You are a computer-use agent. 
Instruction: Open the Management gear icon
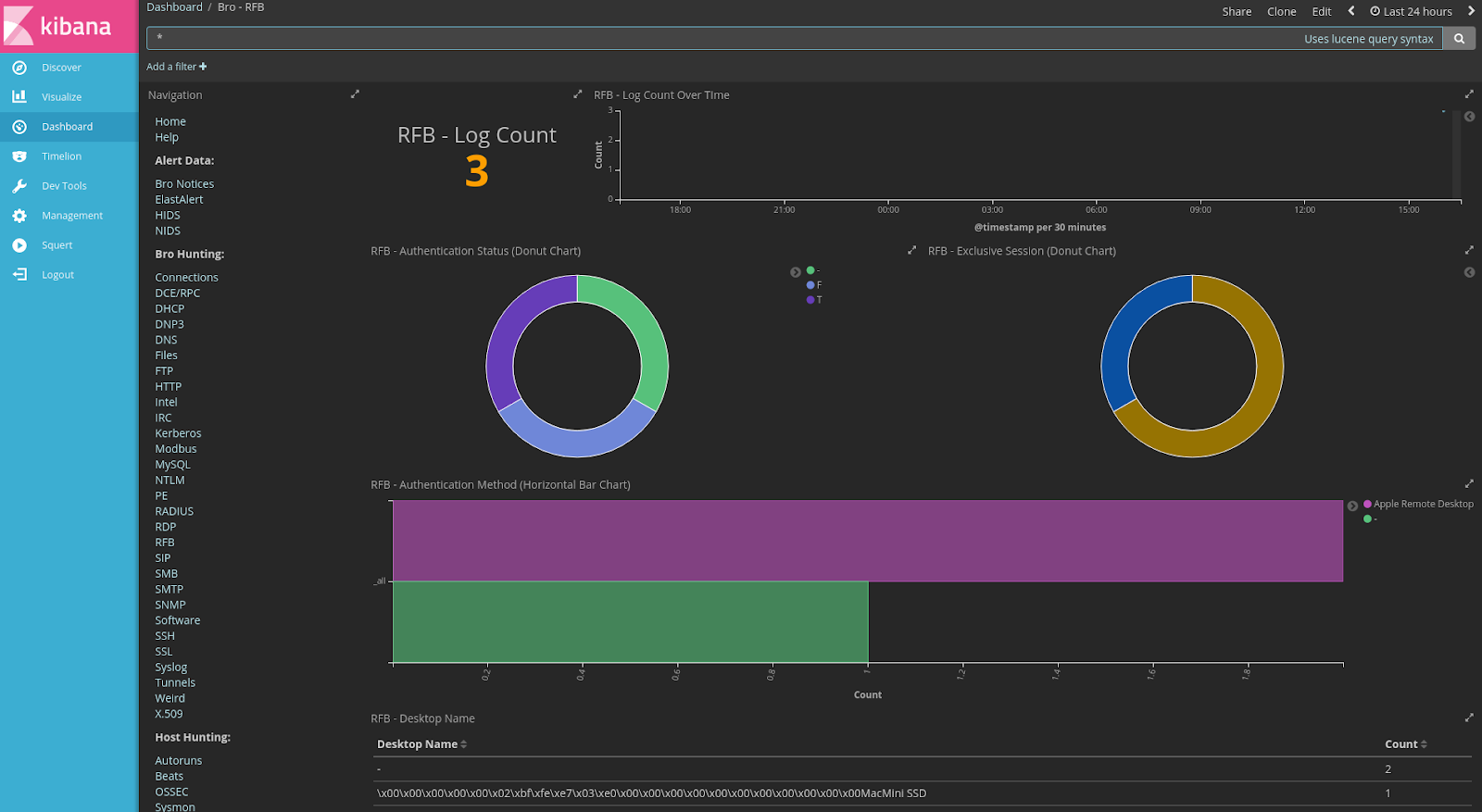[x=19, y=216]
